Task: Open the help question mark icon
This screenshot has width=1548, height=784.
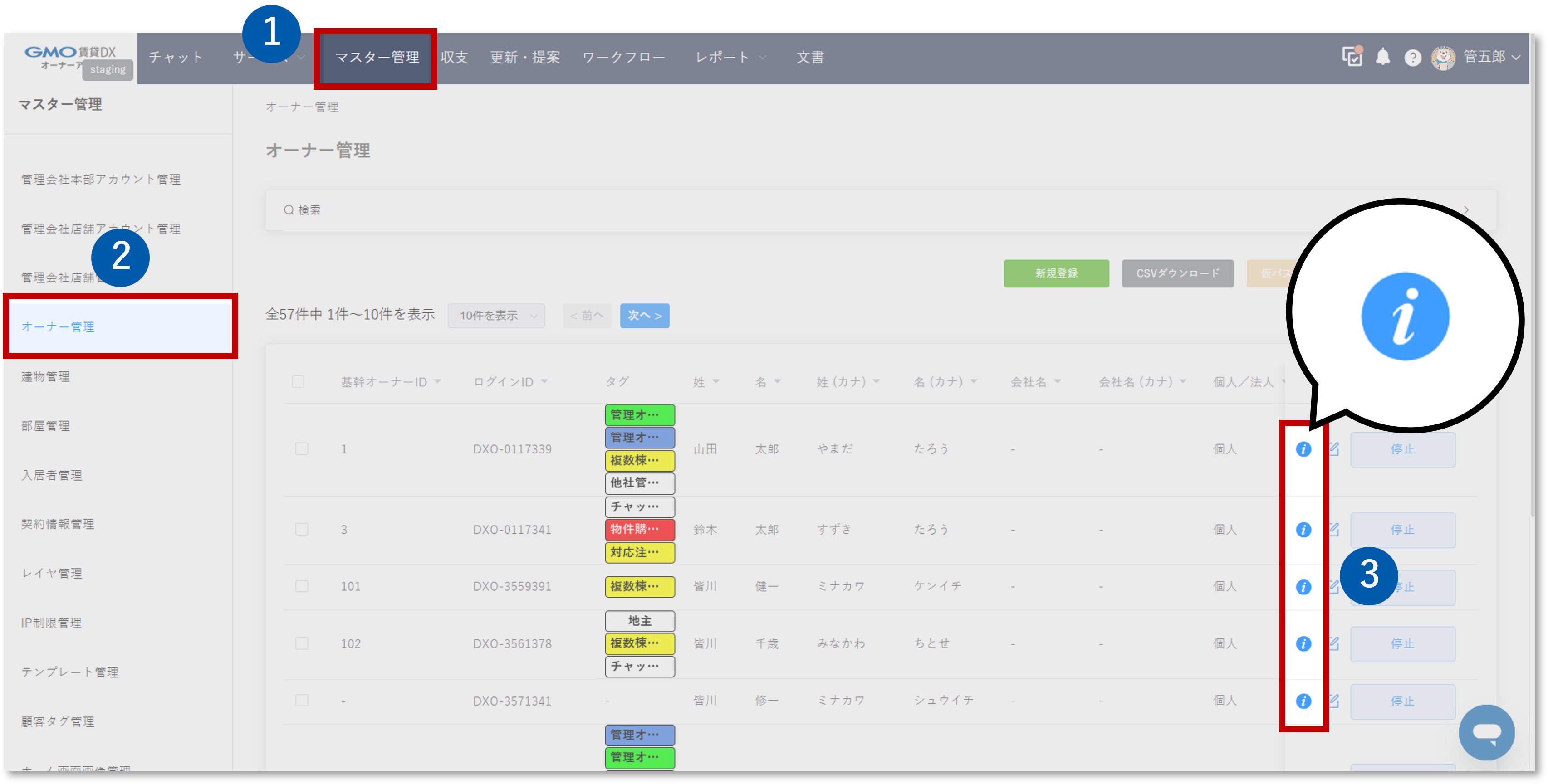Action: [1412, 58]
